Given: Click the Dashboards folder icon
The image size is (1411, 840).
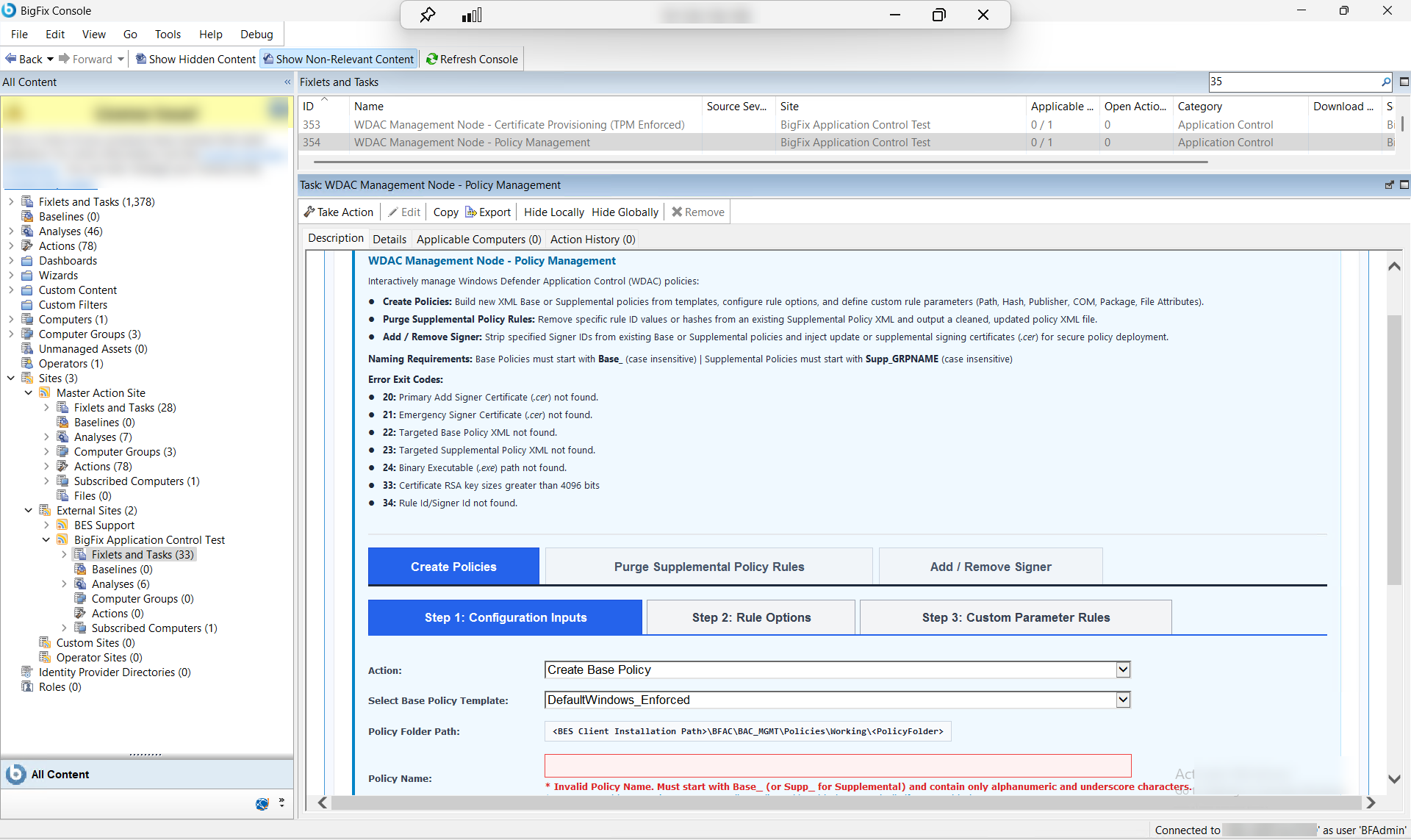Looking at the screenshot, I should (x=28, y=261).
